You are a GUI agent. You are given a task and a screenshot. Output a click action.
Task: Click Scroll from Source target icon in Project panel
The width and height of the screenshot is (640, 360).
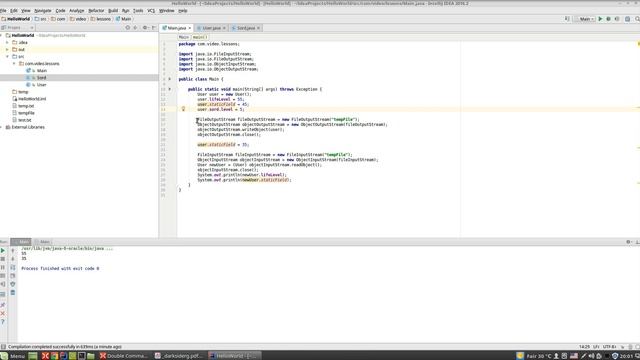click(x=128, y=28)
